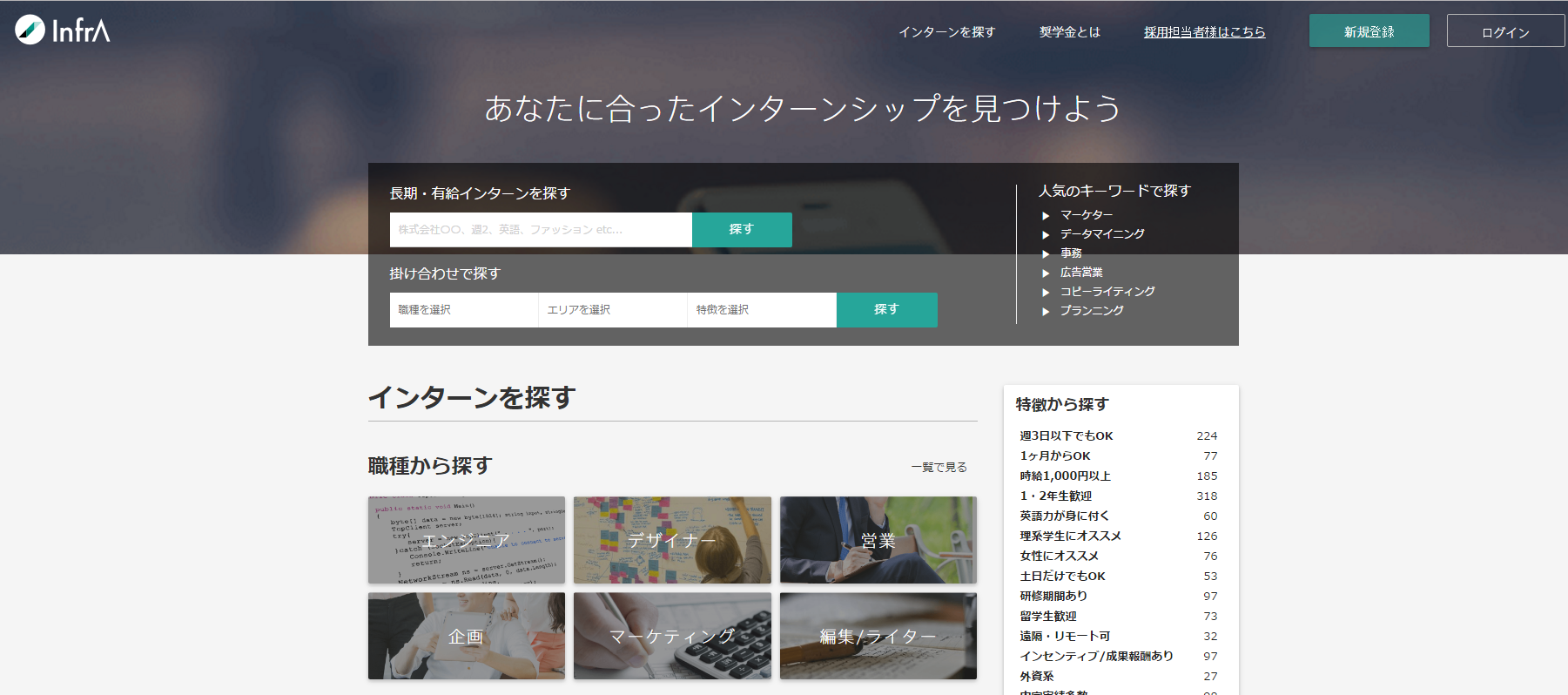Viewport: 1568px width, 695px height.
Task: Open the エリアを選択 dropdown
Action: click(613, 310)
